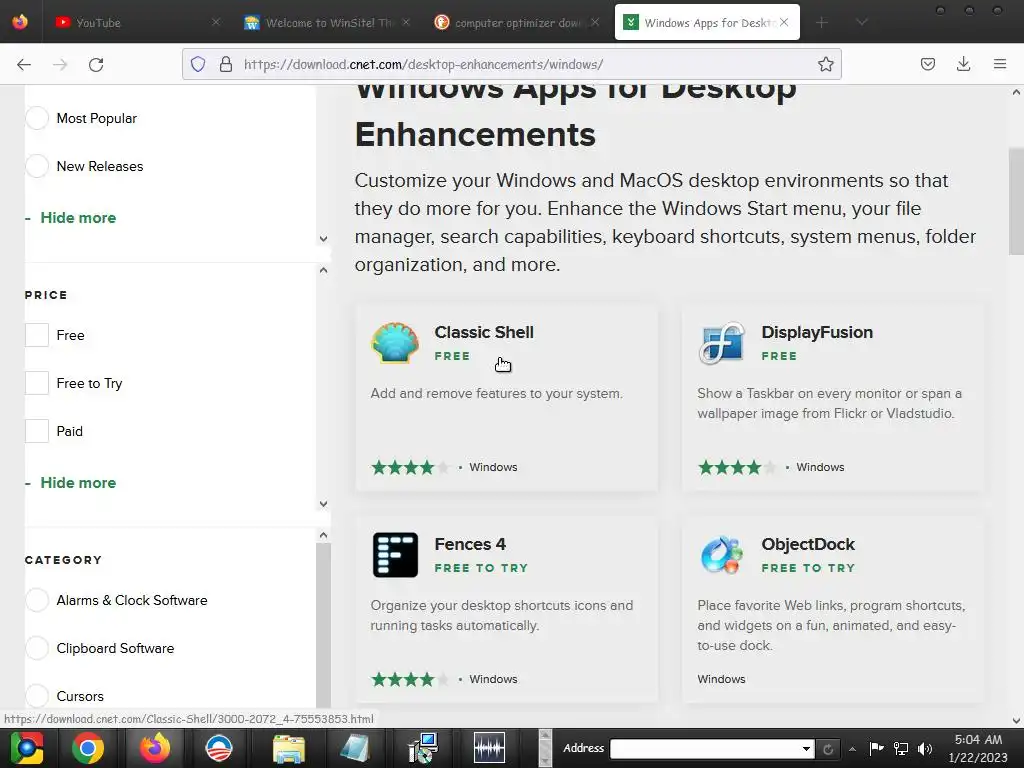List all tabs dropdown arrow

click(x=862, y=23)
